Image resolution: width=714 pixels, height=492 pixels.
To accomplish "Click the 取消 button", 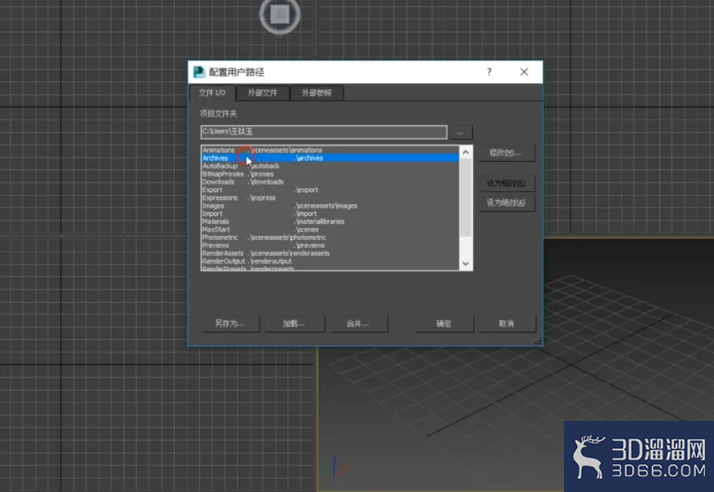I will pyautogui.click(x=506, y=323).
